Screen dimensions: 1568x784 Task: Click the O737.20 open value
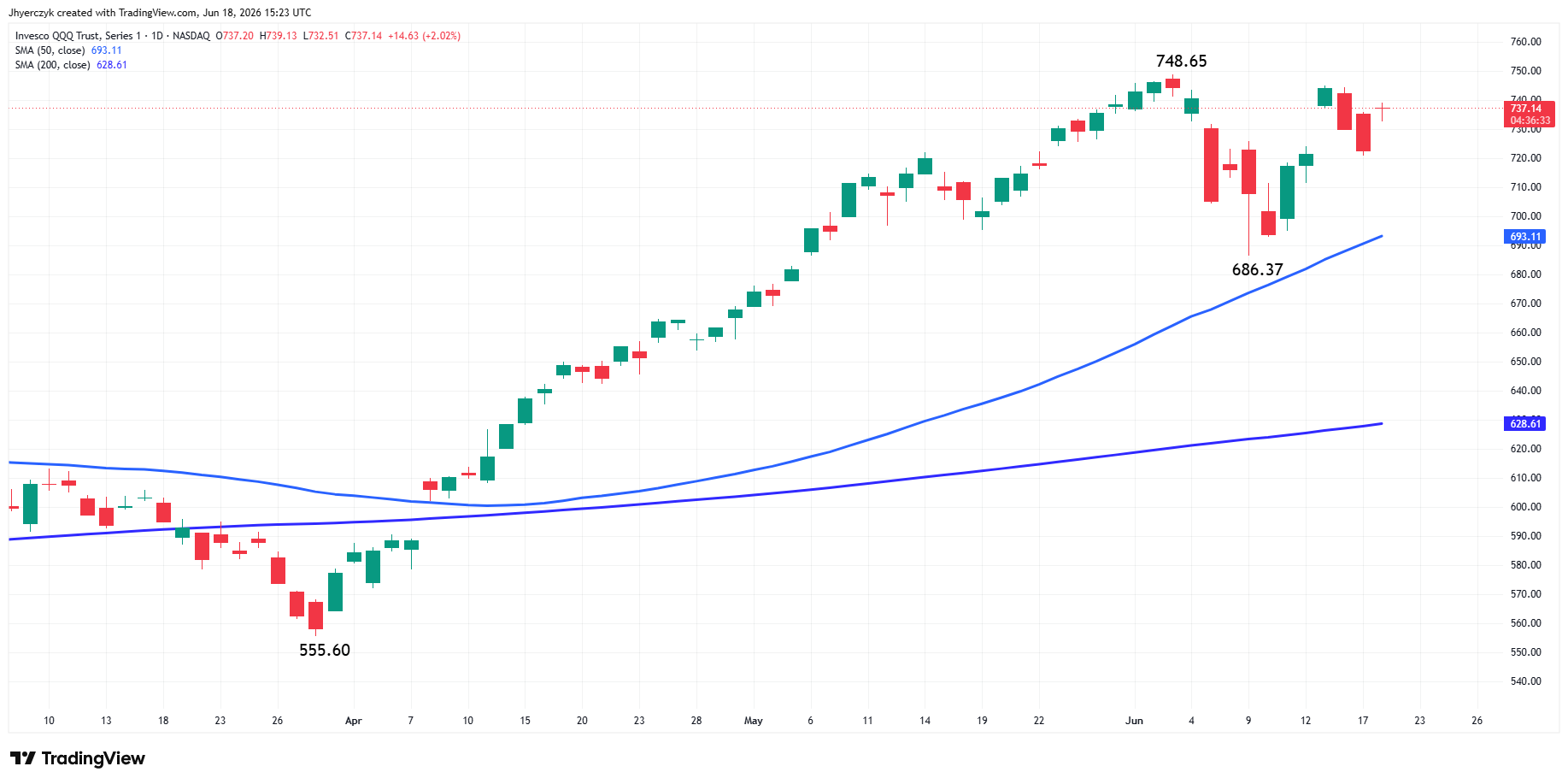click(234, 36)
